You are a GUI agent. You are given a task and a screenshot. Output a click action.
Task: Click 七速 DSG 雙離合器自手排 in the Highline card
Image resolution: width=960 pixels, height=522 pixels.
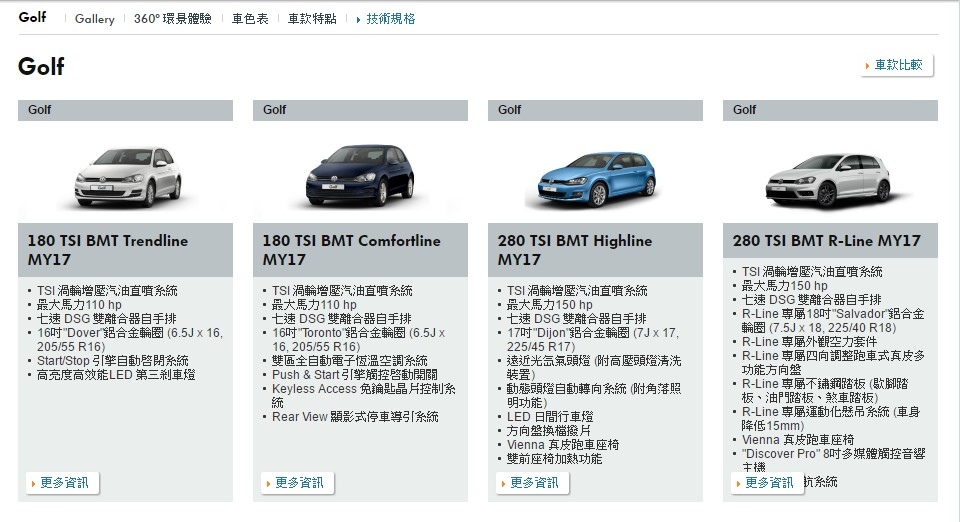[x=577, y=319]
